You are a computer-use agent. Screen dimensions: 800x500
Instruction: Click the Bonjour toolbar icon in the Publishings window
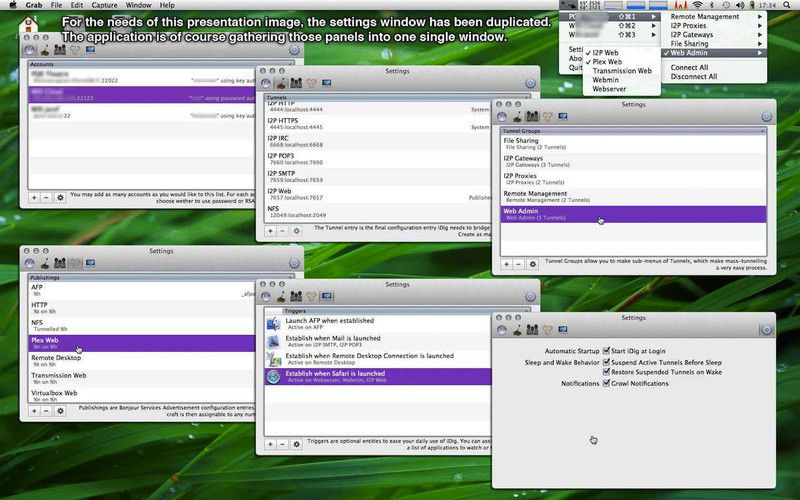pyautogui.click(x=75, y=263)
